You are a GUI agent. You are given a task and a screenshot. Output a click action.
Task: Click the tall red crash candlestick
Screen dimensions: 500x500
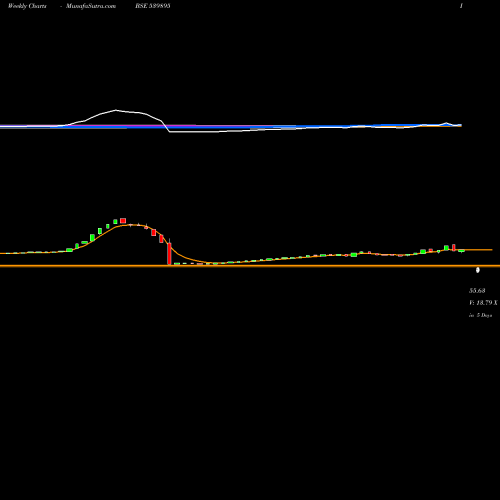pyautogui.click(x=169, y=253)
